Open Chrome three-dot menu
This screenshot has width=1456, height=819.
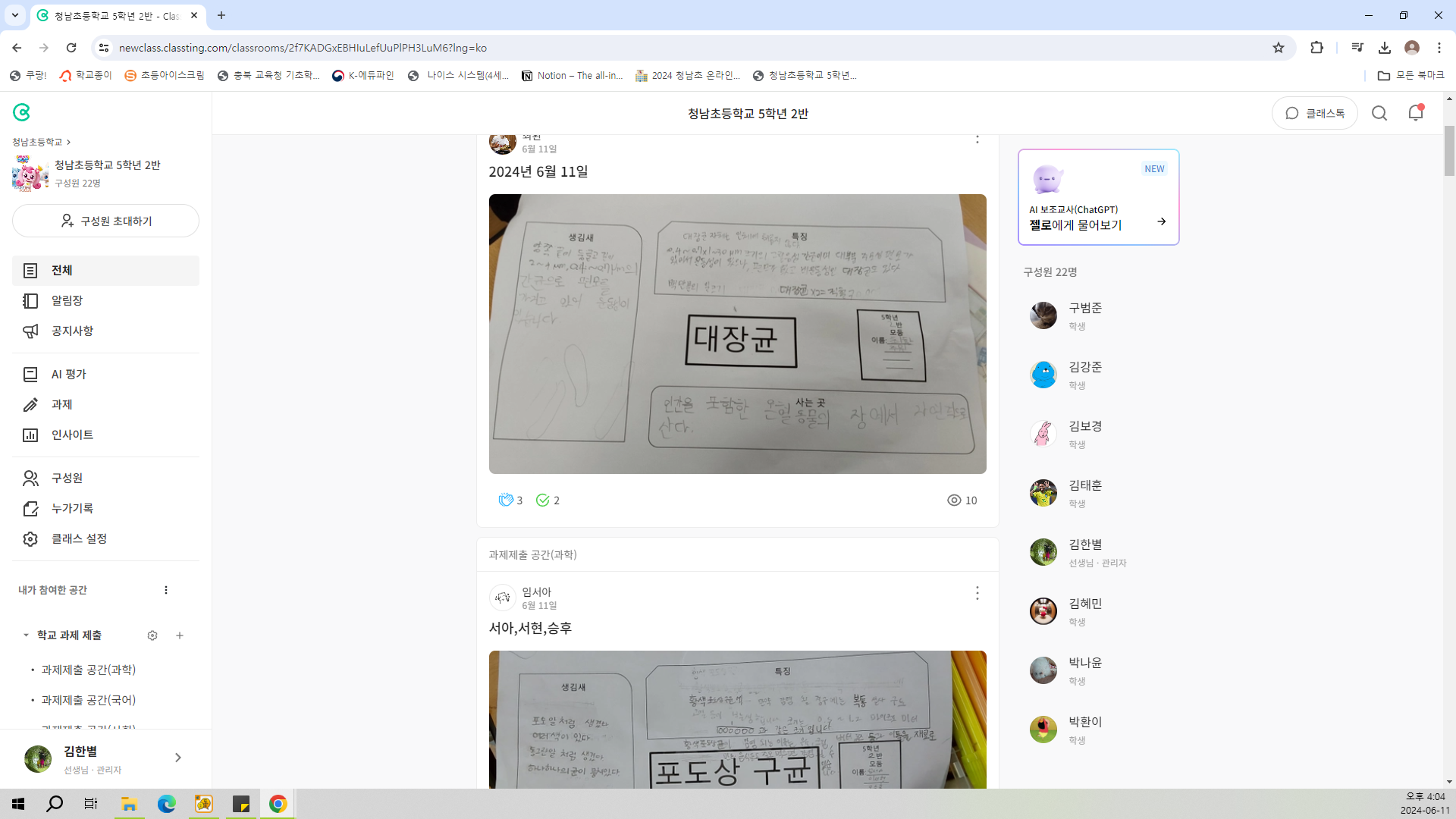1439,48
